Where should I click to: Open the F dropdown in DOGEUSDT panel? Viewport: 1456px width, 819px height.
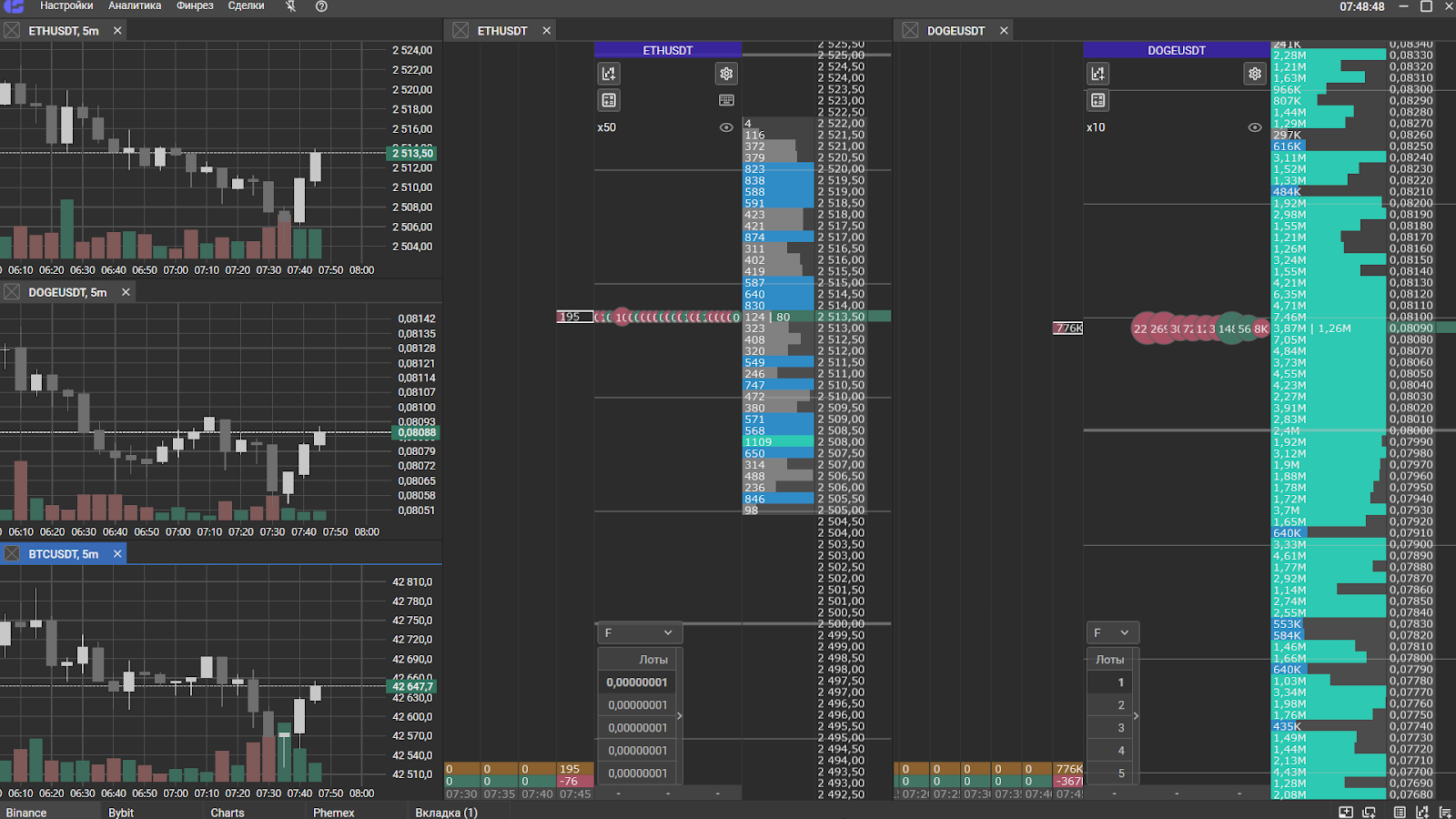(1112, 632)
